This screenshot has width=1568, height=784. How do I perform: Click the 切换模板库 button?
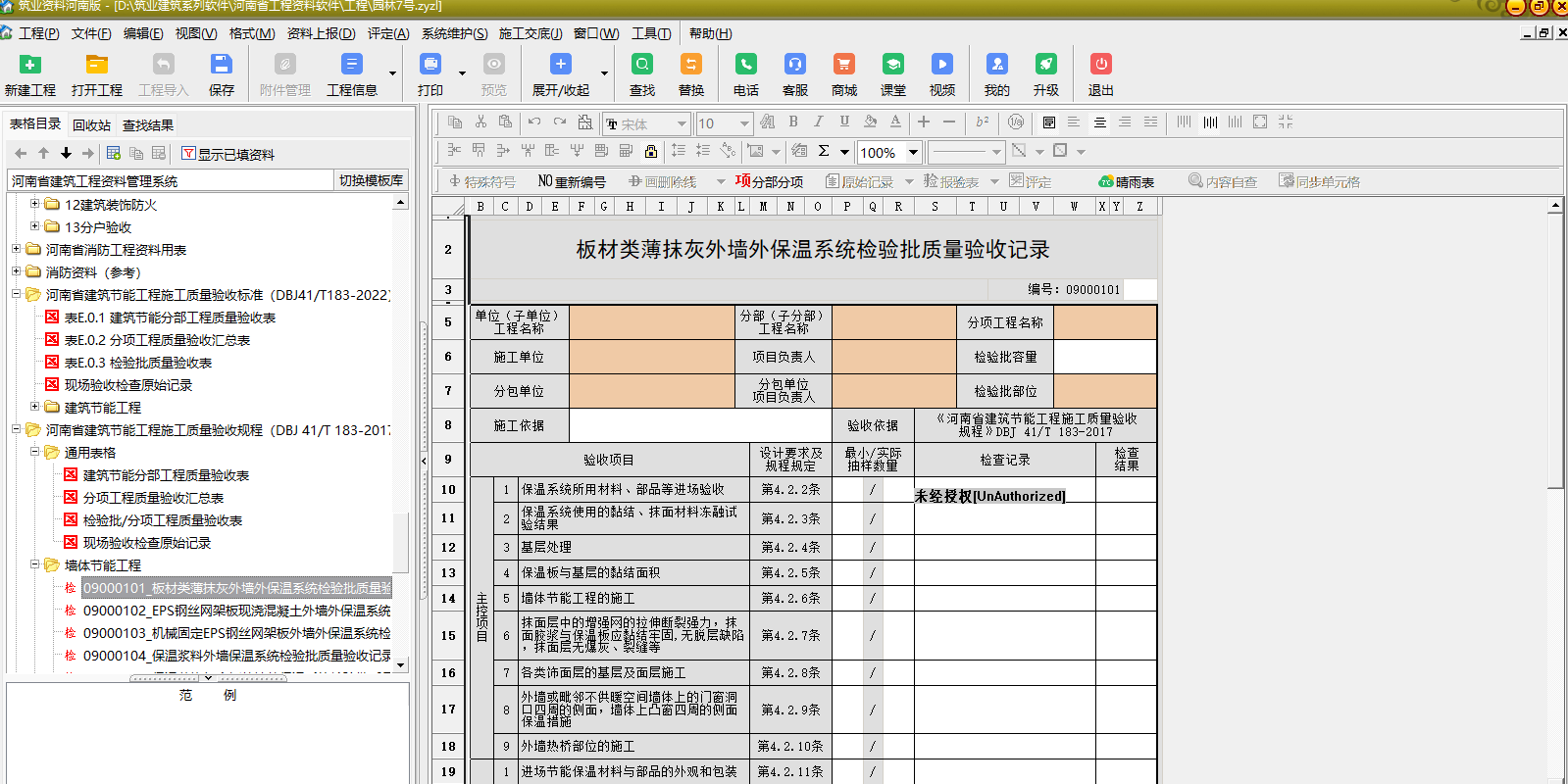click(371, 180)
